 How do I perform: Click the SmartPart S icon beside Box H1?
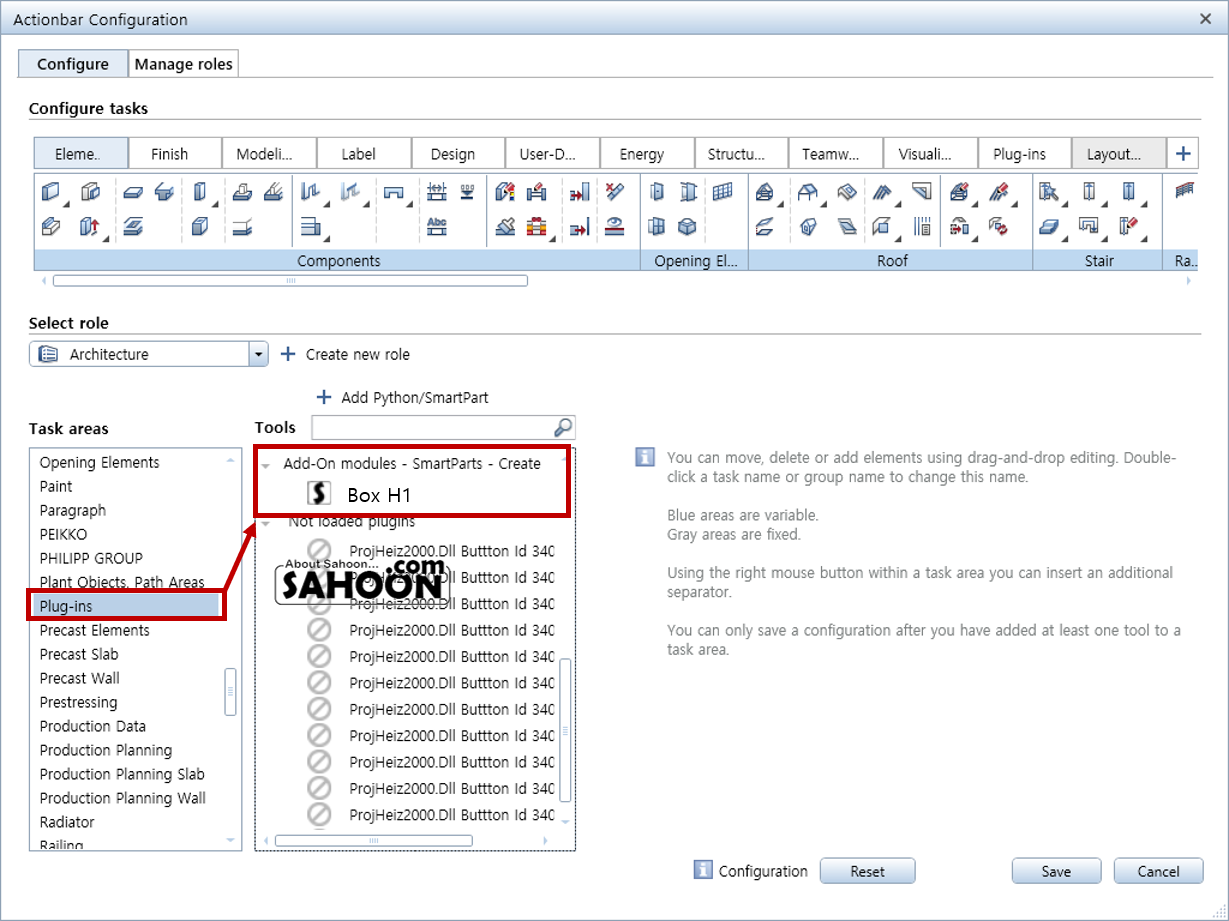pos(319,493)
